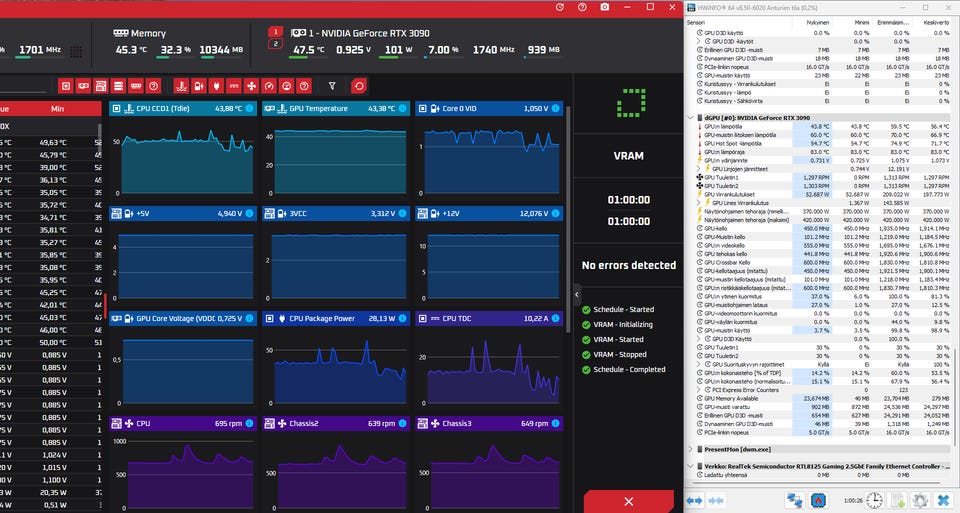Toggle current sensors filter icon

[234, 86]
